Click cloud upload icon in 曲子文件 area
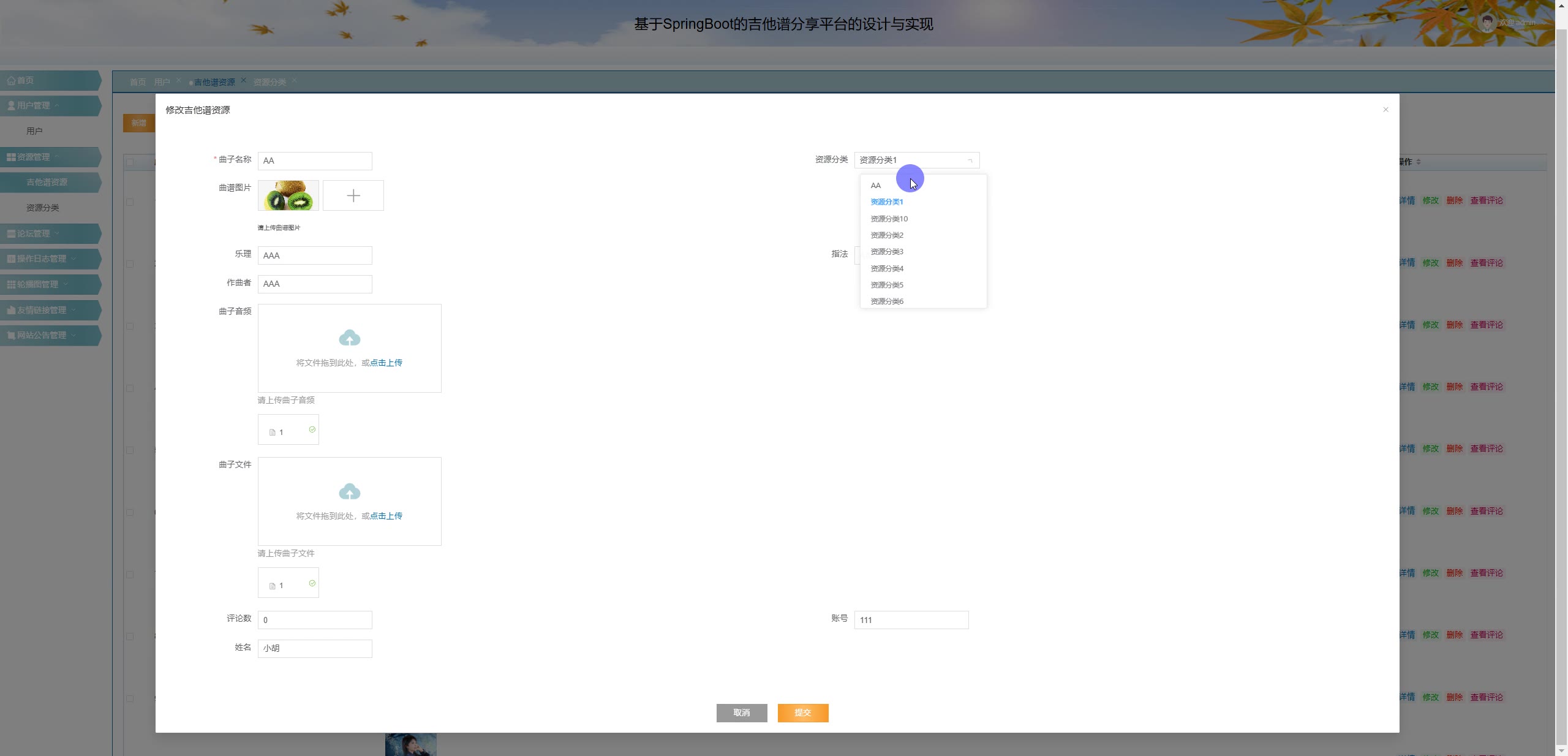Viewport: 1568px width, 756px height. (x=349, y=491)
